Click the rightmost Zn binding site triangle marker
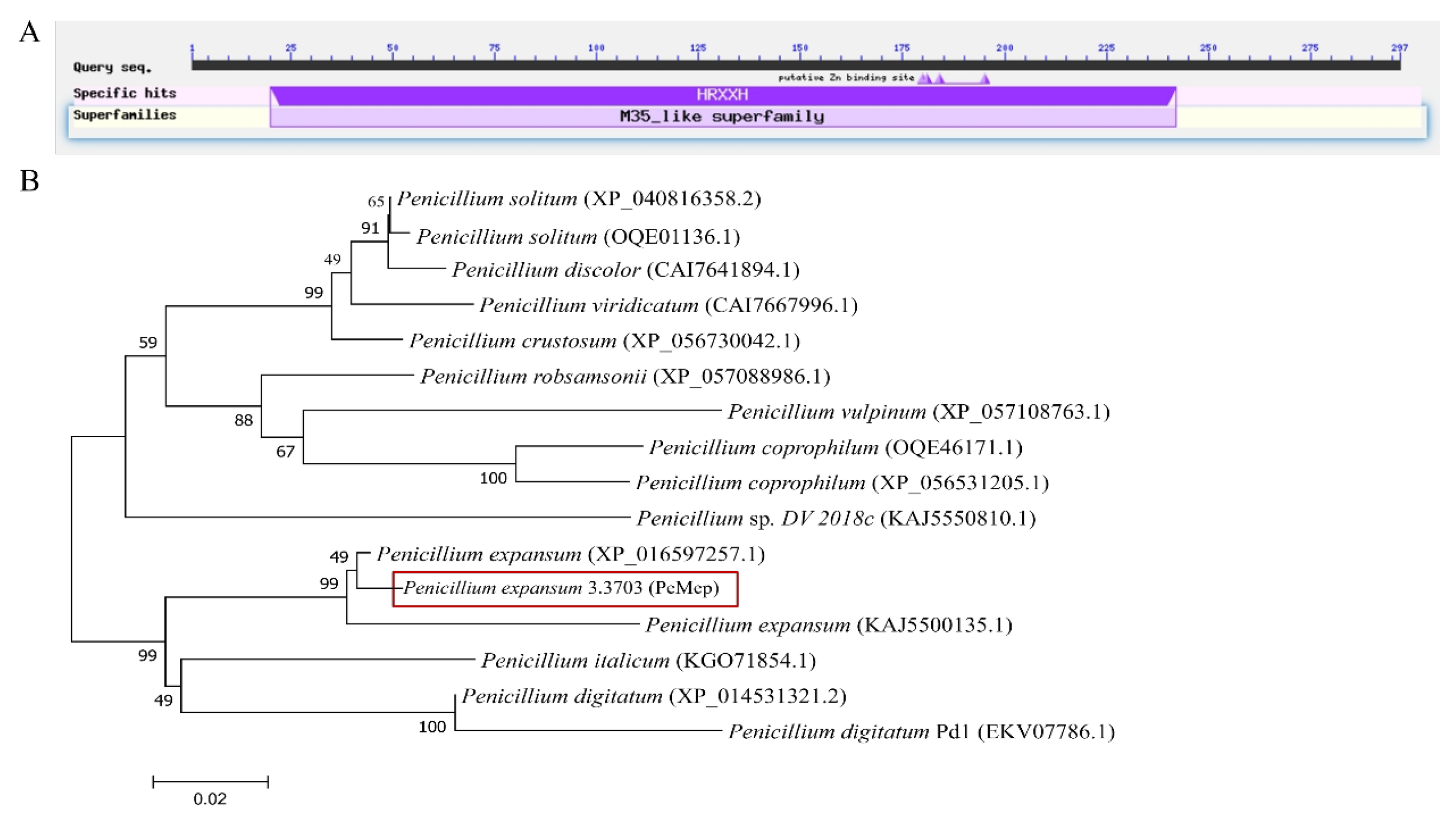Viewport: 1456px width, 816px height. (x=984, y=79)
